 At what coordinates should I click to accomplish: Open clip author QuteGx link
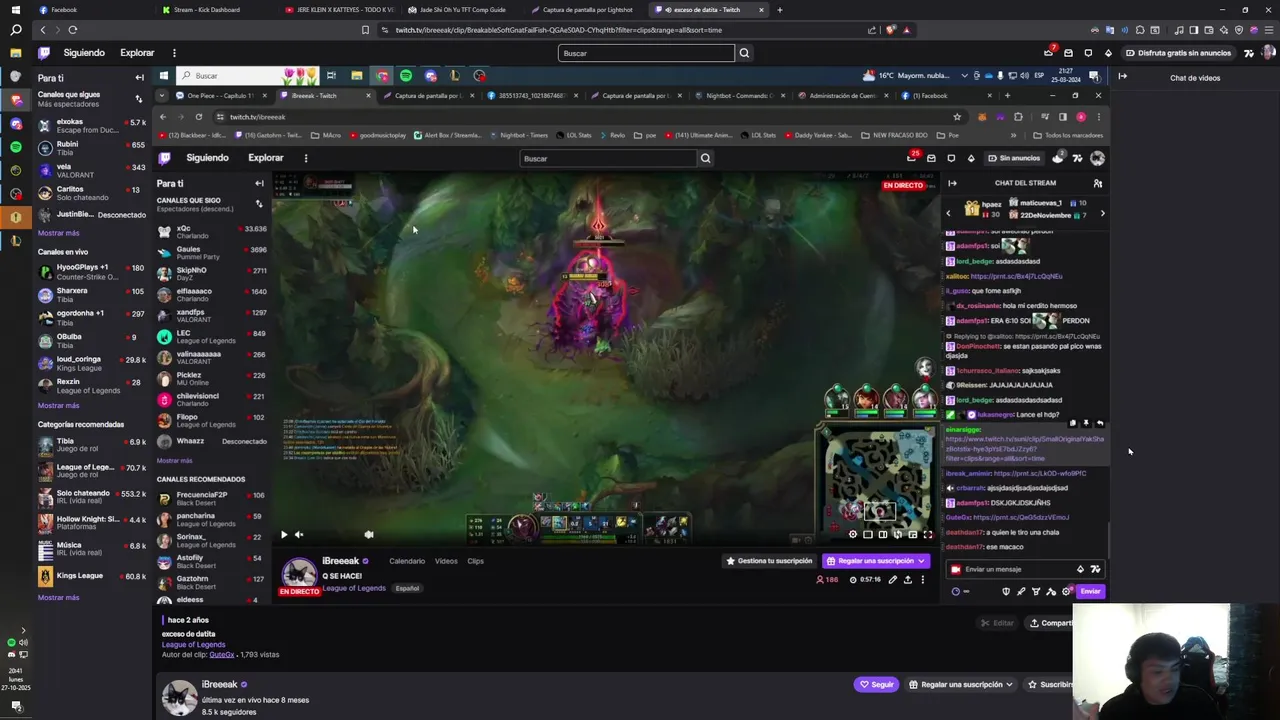pos(221,655)
